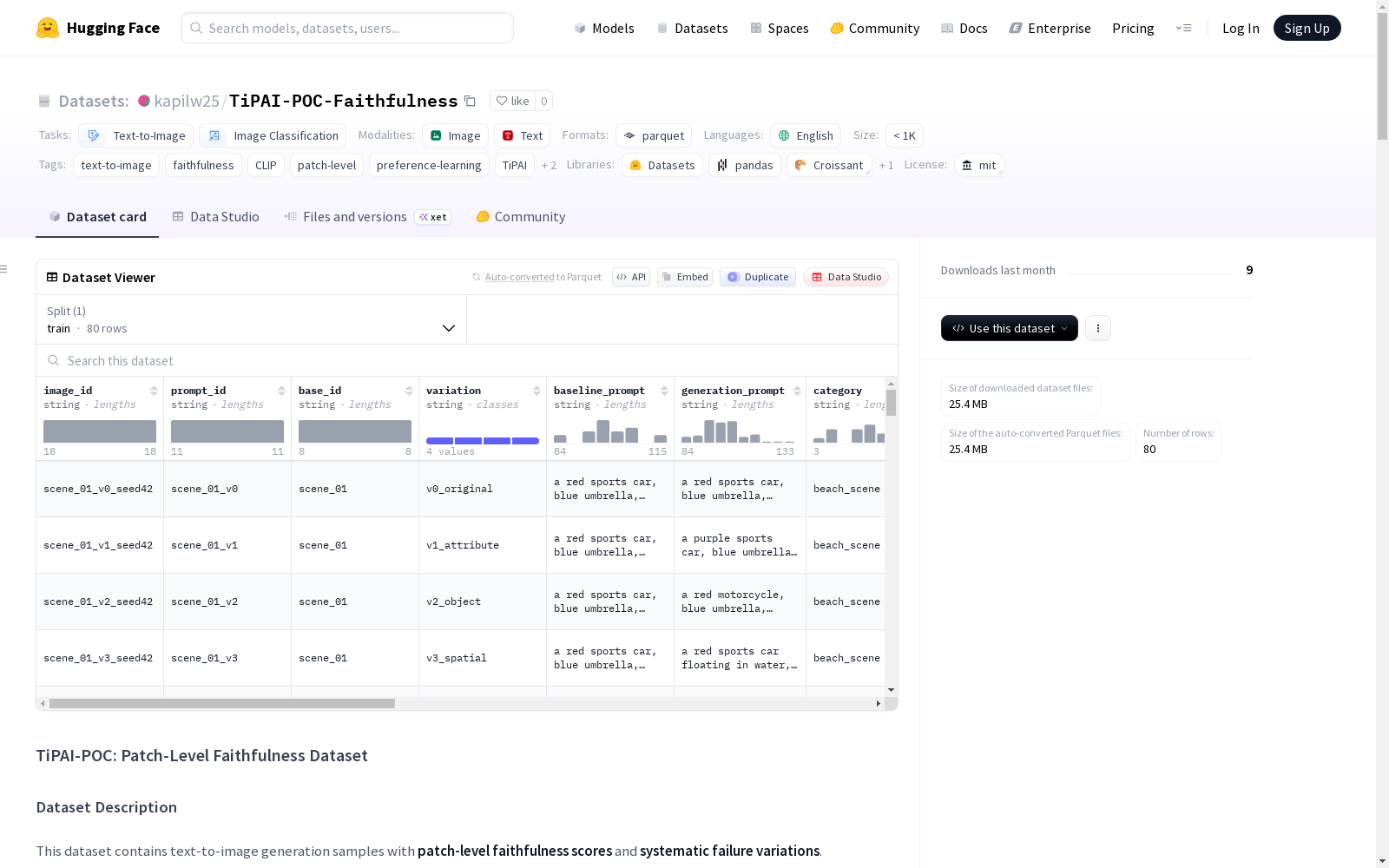Screen dimensions: 1389x868
Task: Click the faithfulness tag
Action: click(203, 165)
